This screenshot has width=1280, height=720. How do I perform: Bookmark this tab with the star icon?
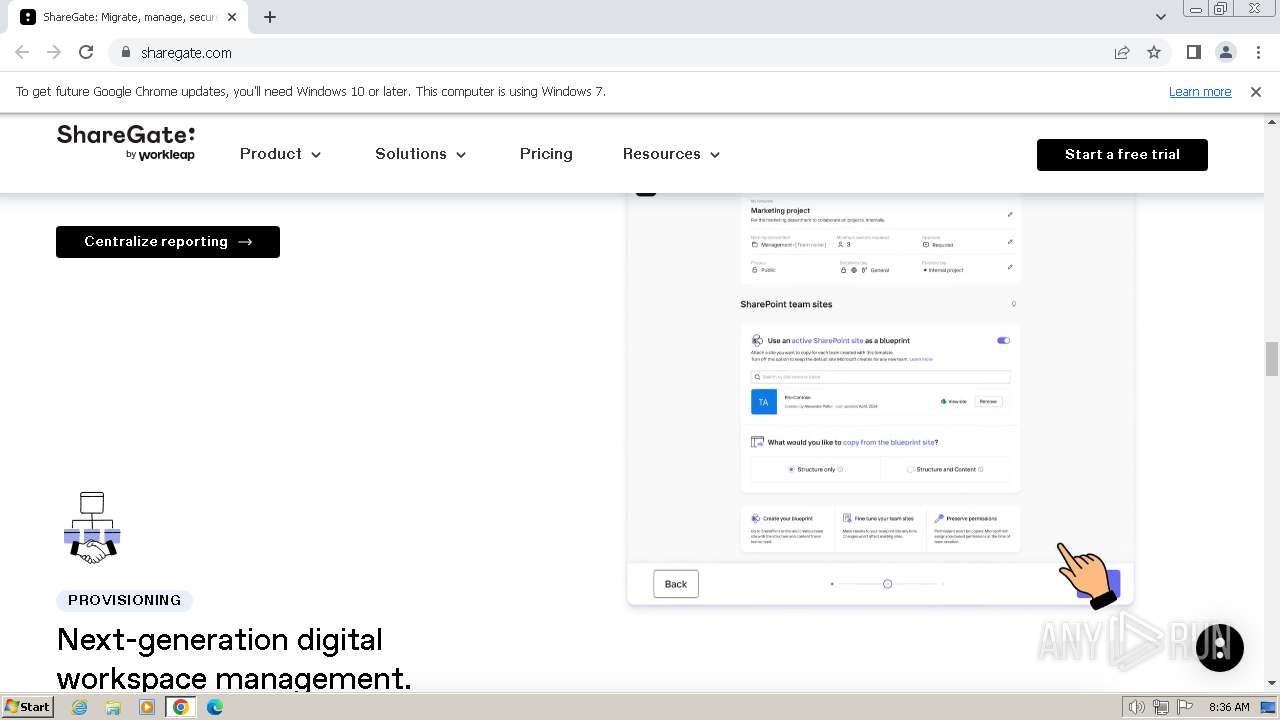(1154, 52)
